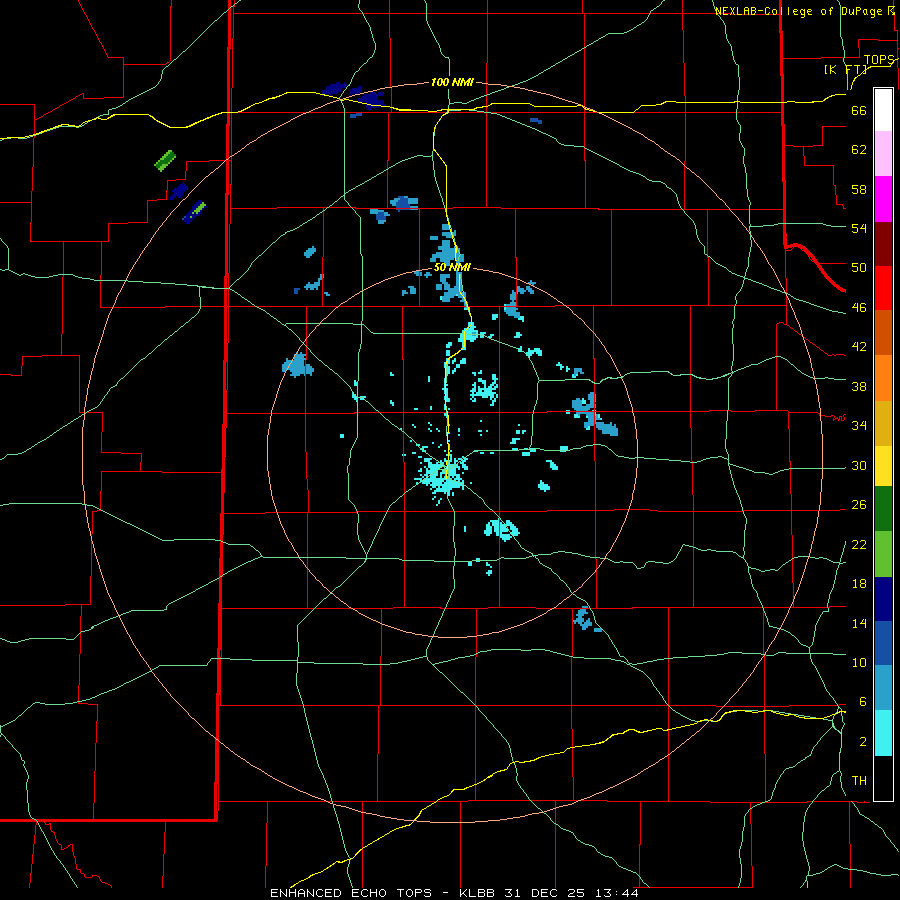
Task: Click legend value "18"
Action: click(859, 584)
